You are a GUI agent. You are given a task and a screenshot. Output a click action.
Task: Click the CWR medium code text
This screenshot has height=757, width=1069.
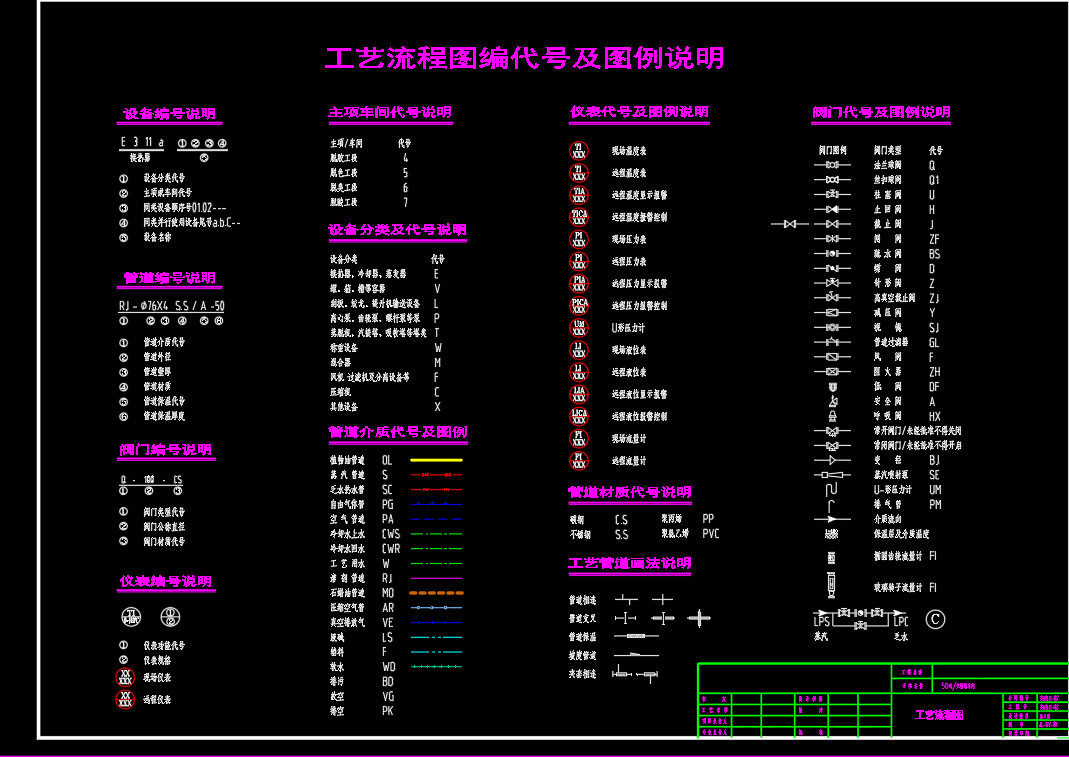[391, 549]
